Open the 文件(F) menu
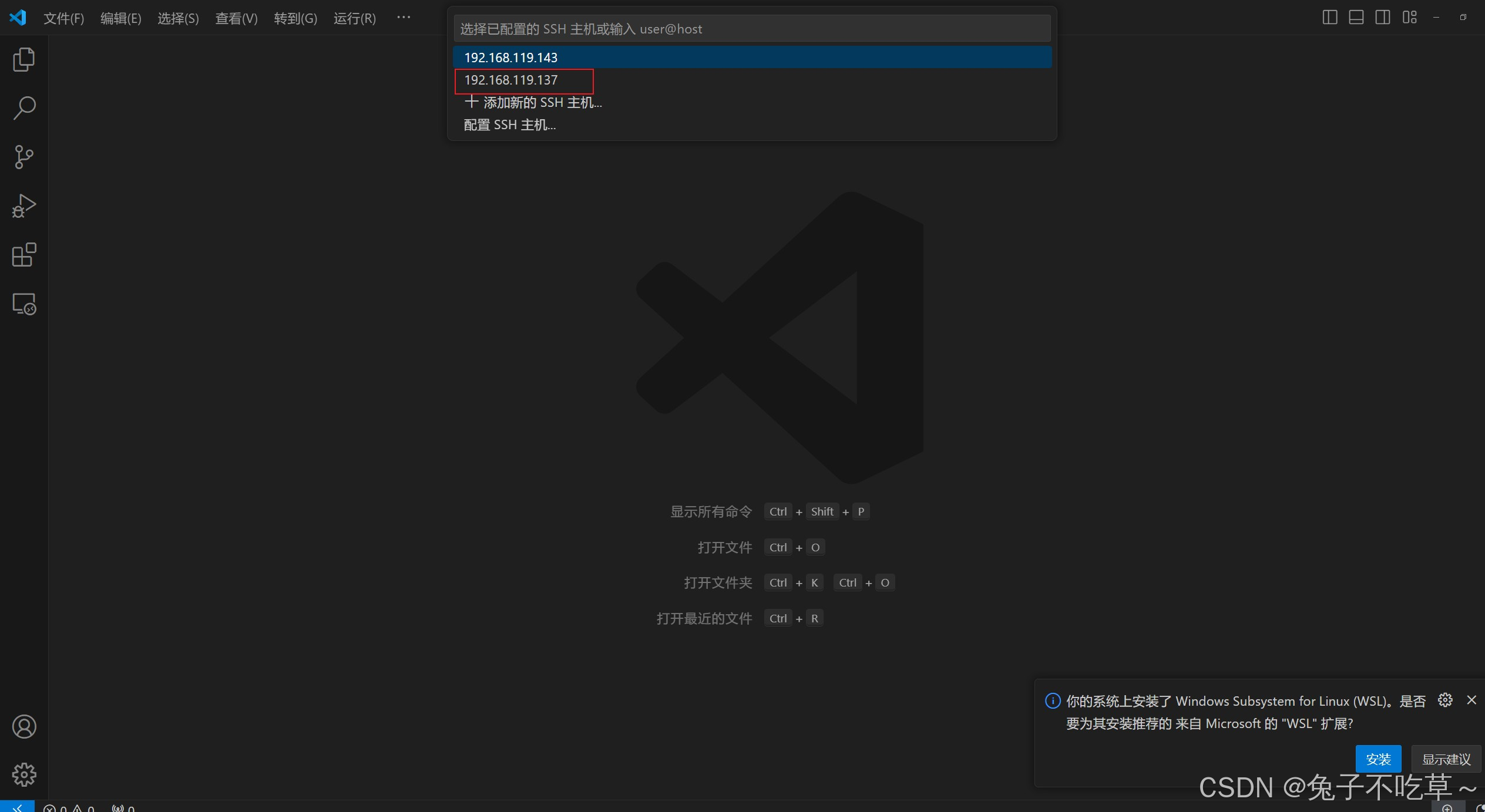The height and width of the screenshot is (812, 1485). click(x=63, y=18)
